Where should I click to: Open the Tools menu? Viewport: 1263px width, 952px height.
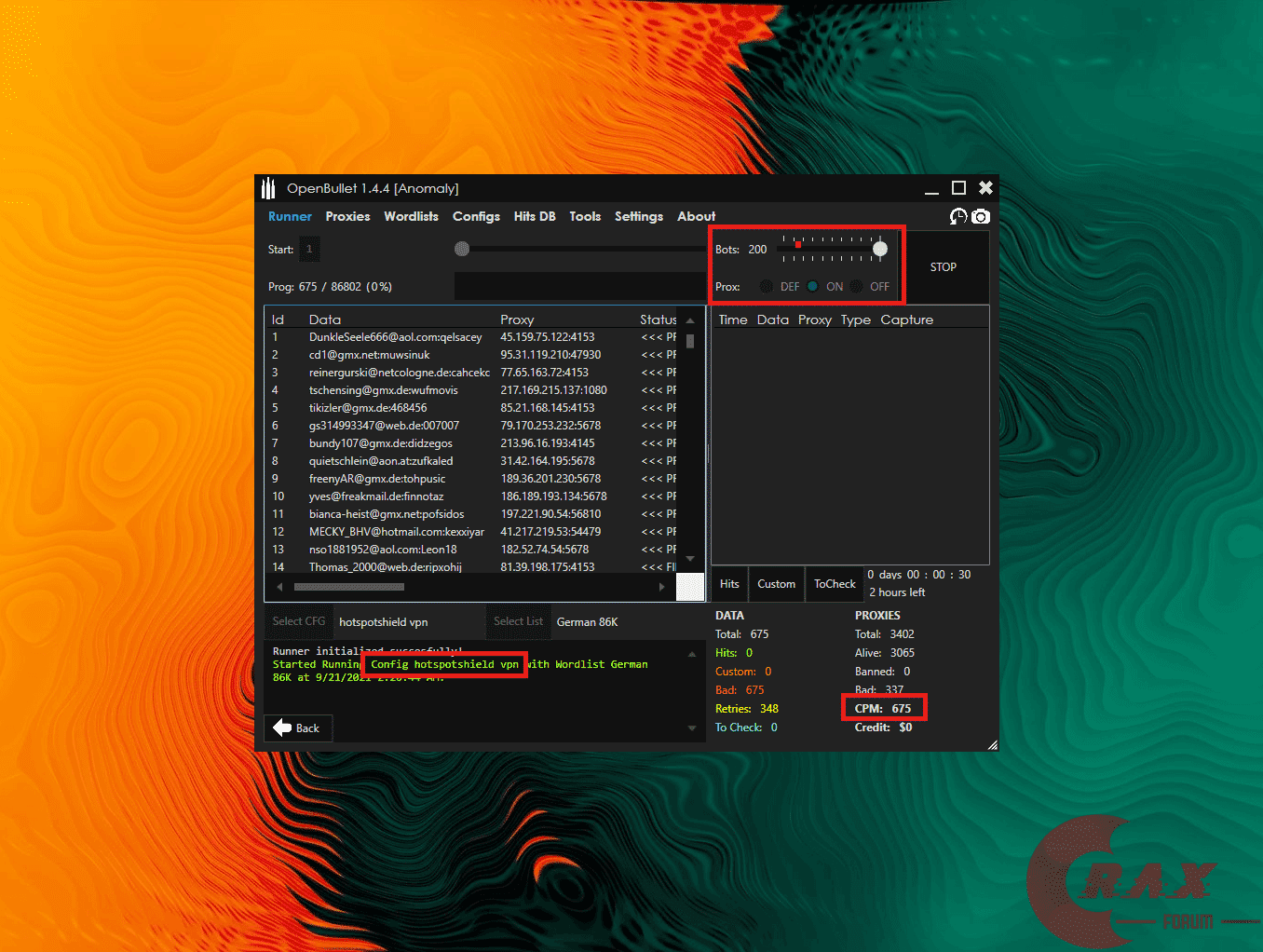coord(585,216)
